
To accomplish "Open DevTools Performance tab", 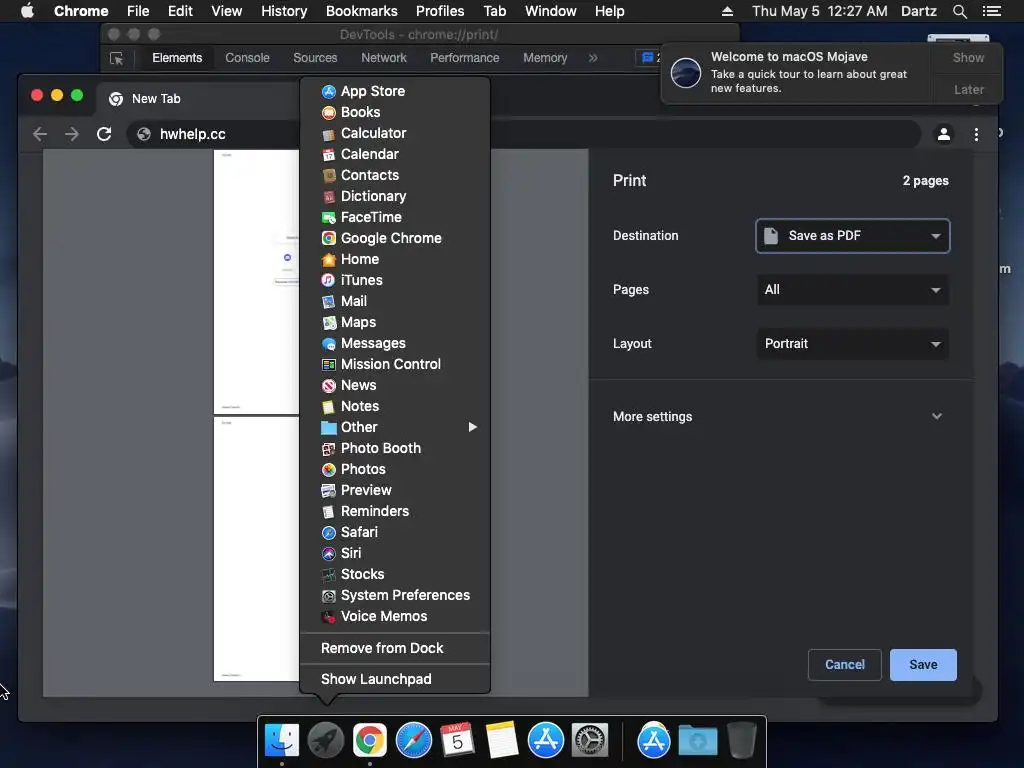I will tap(464, 57).
